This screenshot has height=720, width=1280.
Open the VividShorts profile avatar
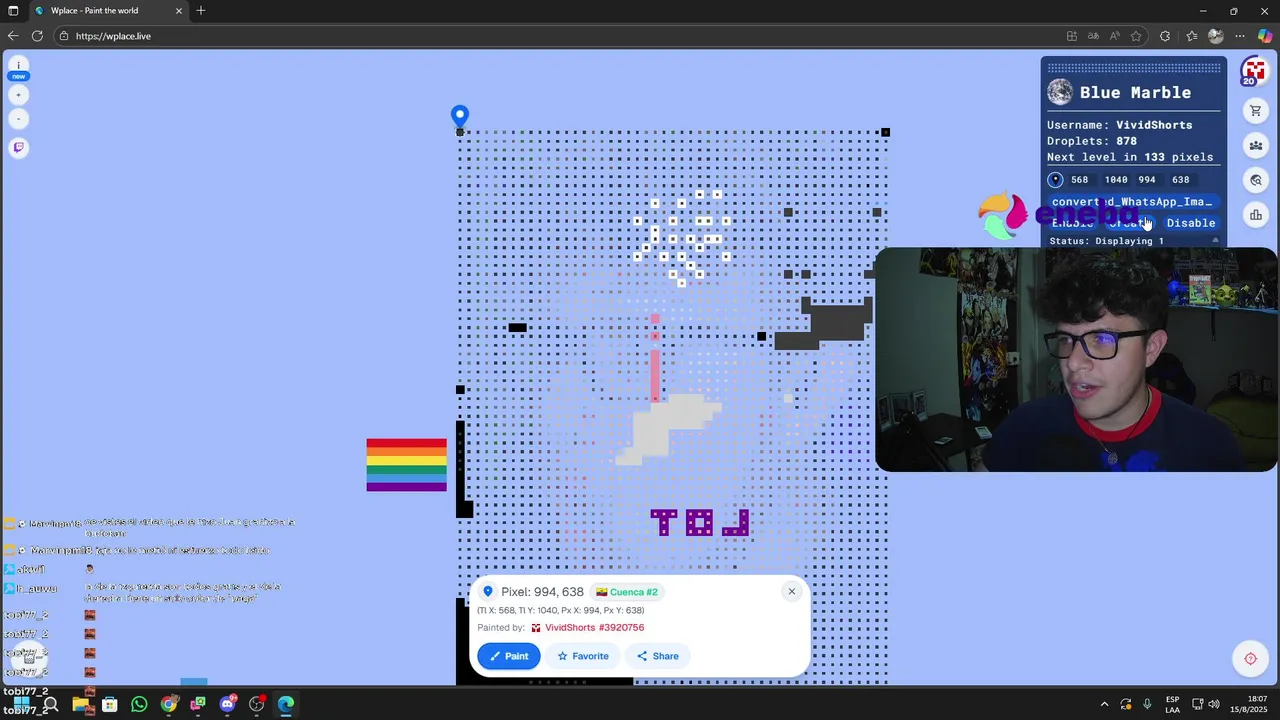click(1255, 71)
